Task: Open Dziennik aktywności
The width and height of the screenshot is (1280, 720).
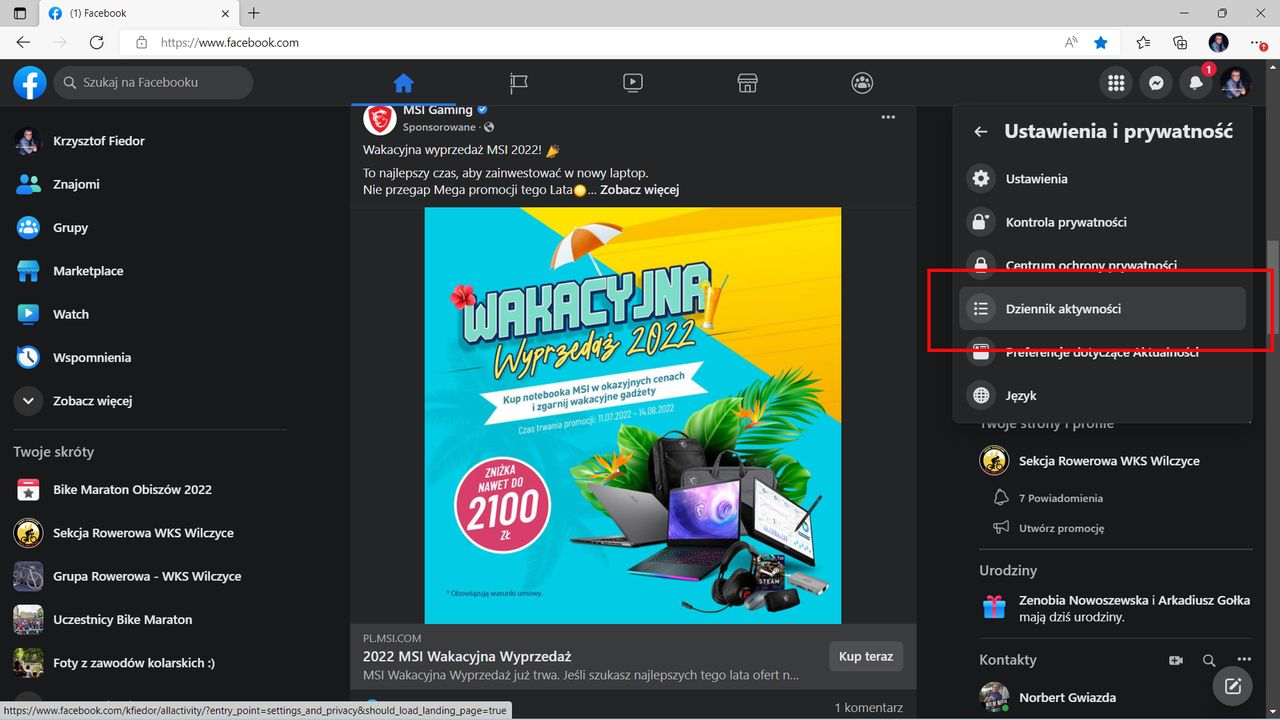Action: pyautogui.click(x=1102, y=309)
